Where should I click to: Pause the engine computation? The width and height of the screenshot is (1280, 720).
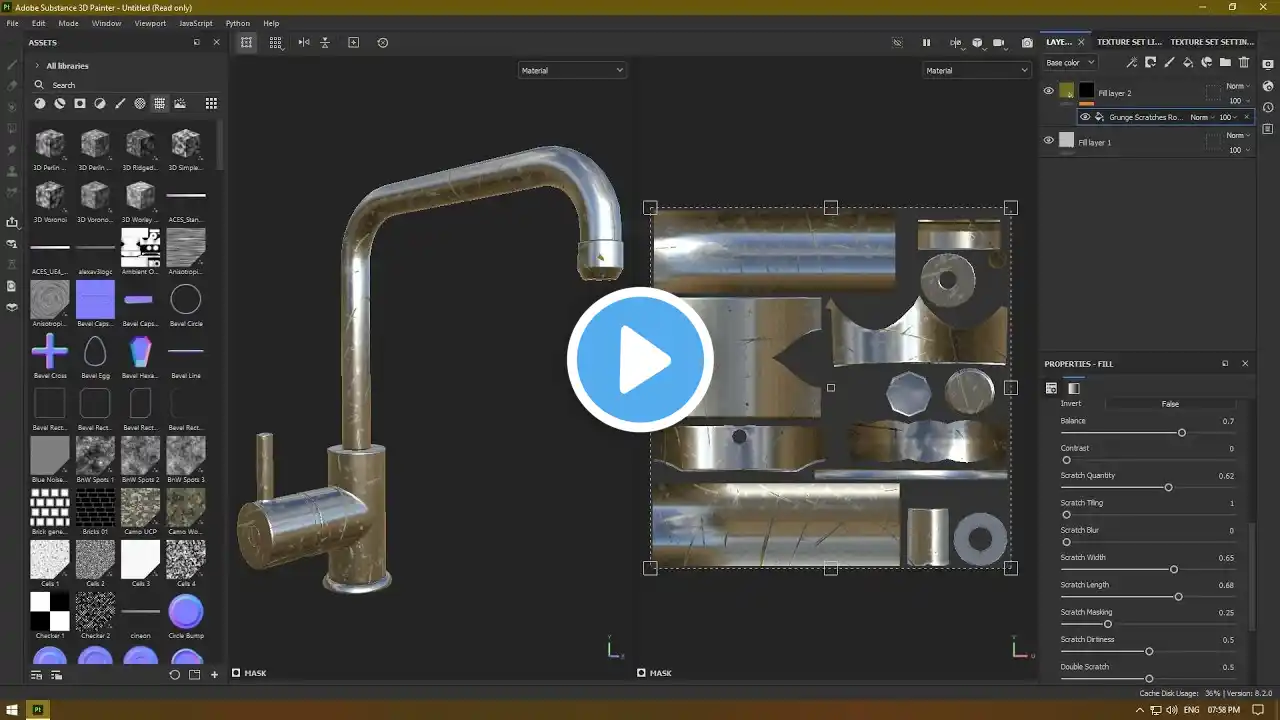point(926,42)
